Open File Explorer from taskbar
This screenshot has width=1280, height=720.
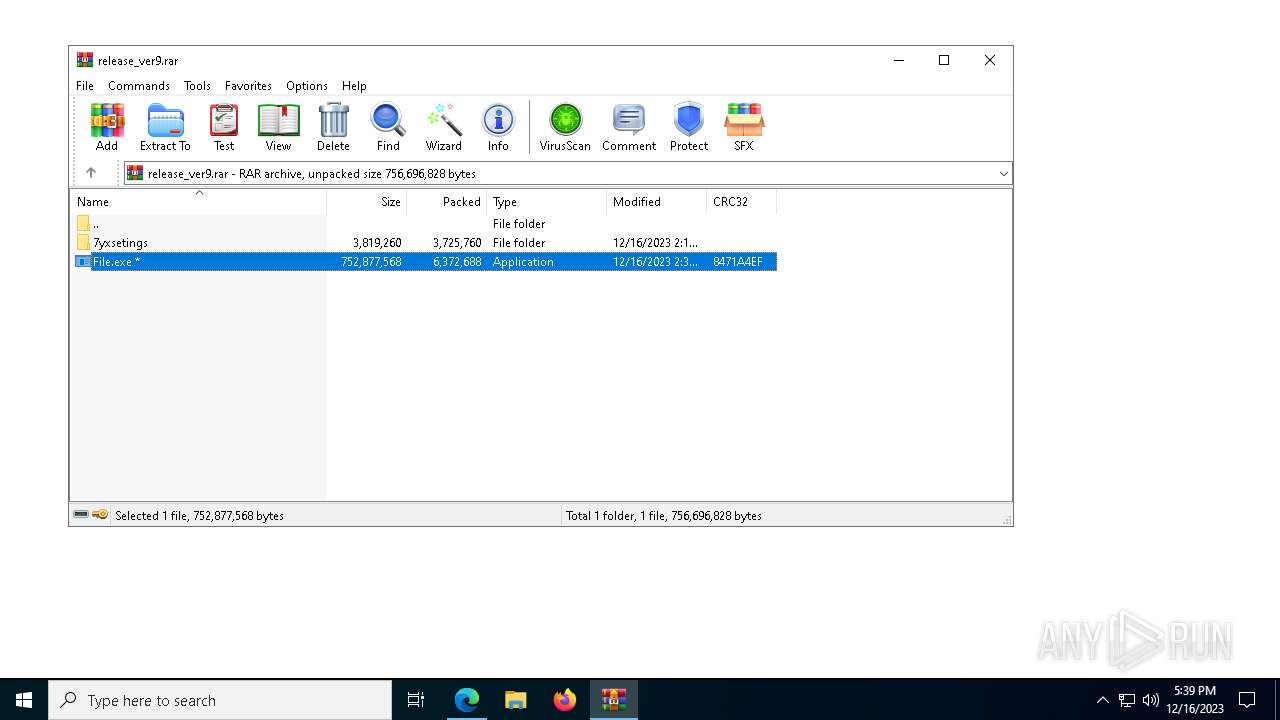coord(516,700)
